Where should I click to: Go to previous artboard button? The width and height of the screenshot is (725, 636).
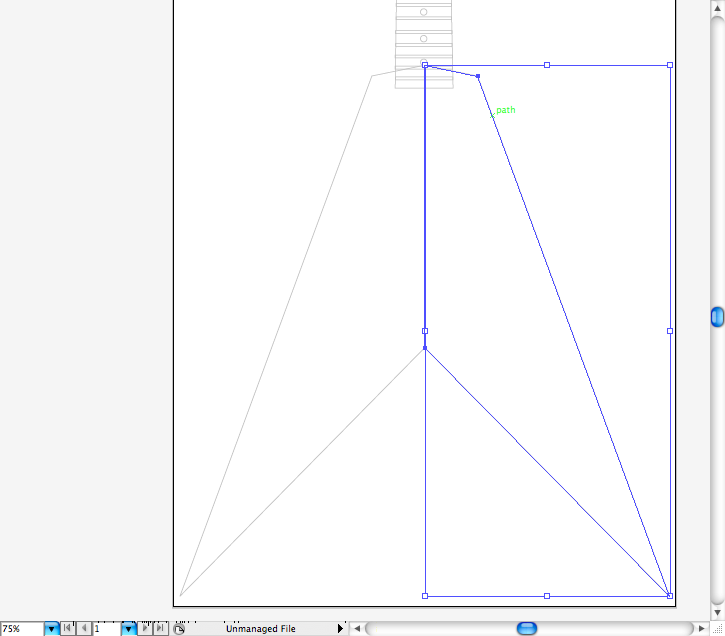[x=83, y=629]
